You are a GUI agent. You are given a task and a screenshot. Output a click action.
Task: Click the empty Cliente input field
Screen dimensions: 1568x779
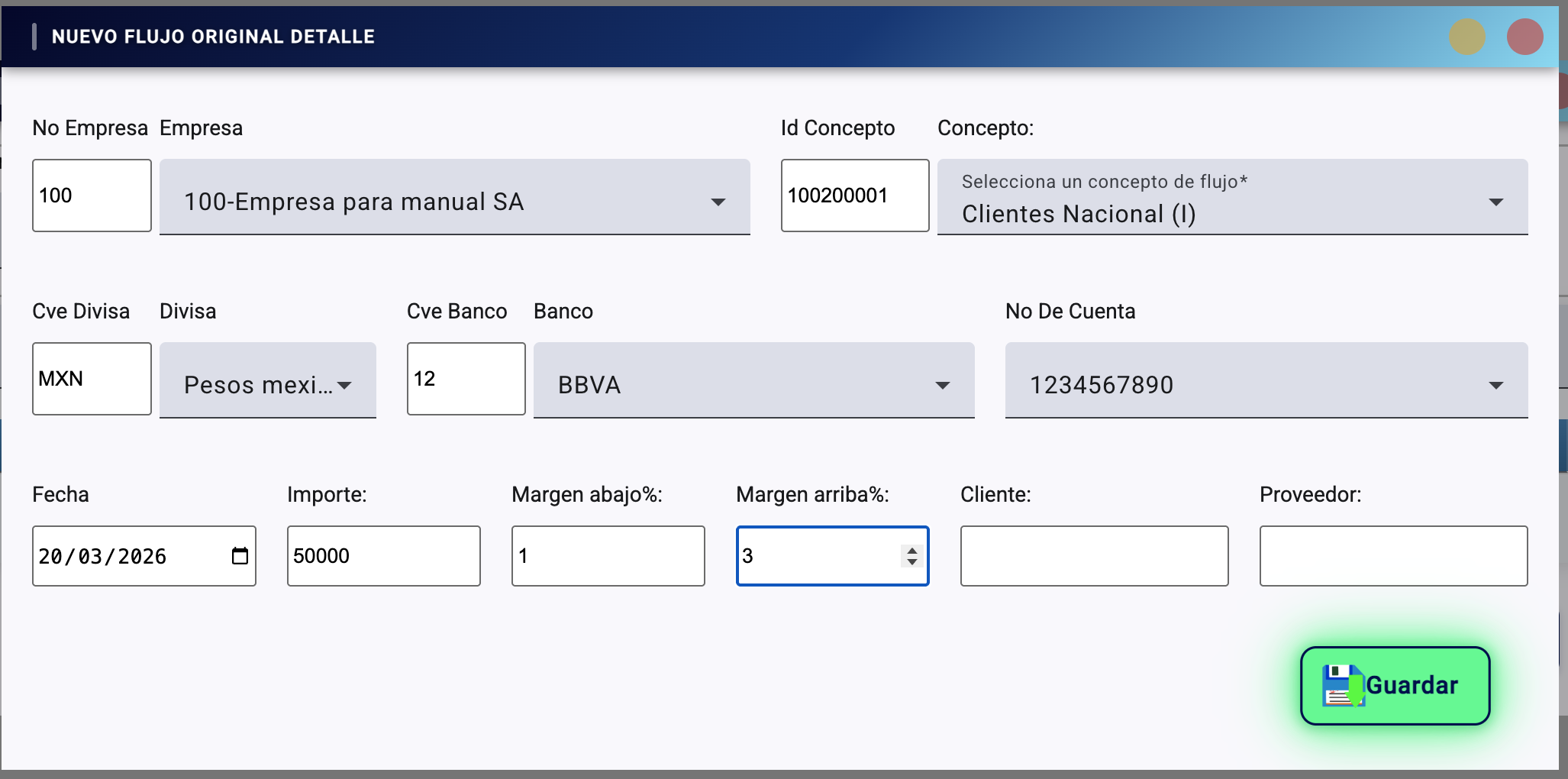coord(1094,556)
